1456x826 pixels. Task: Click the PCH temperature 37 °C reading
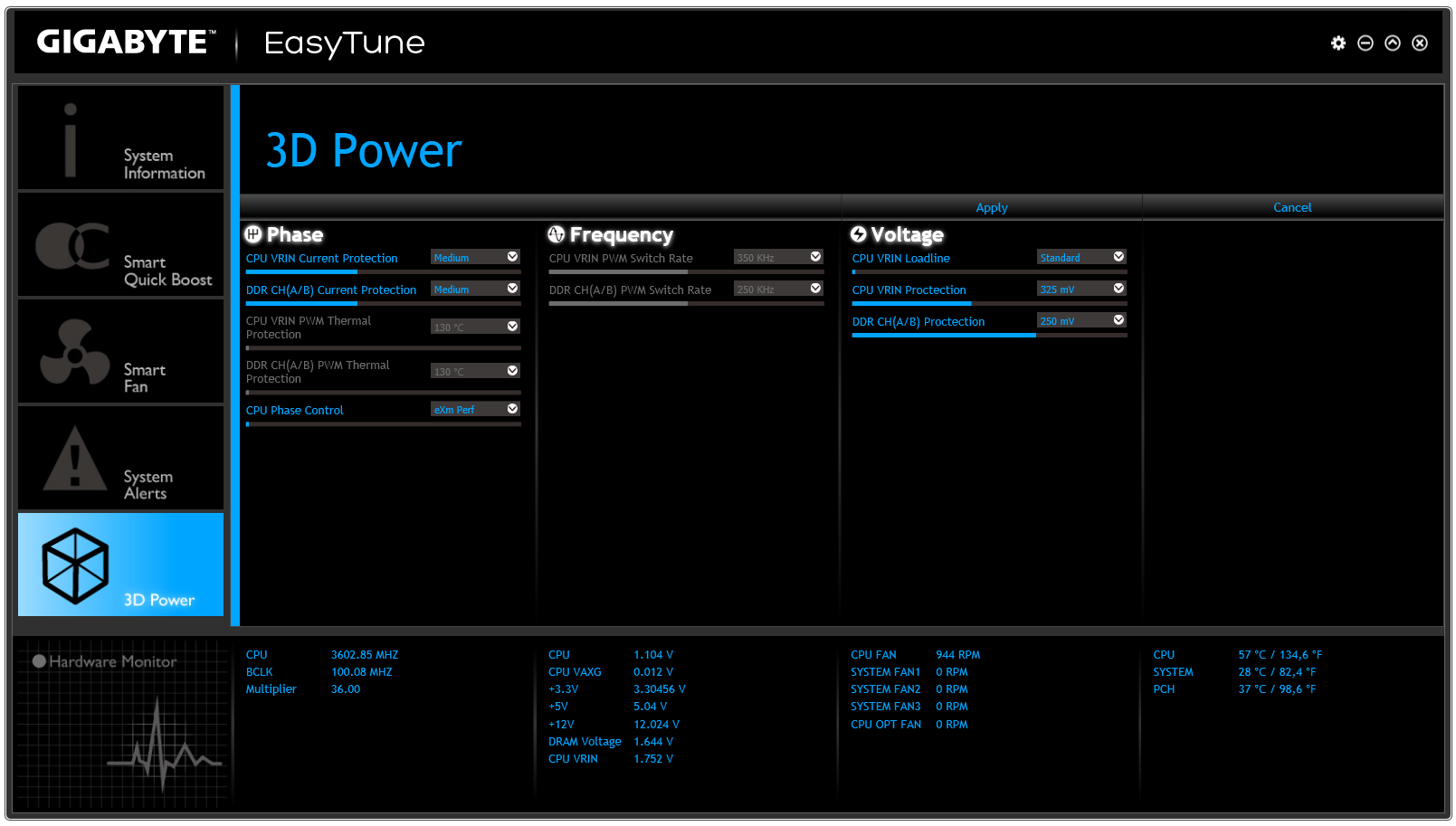pos(1277,688)
